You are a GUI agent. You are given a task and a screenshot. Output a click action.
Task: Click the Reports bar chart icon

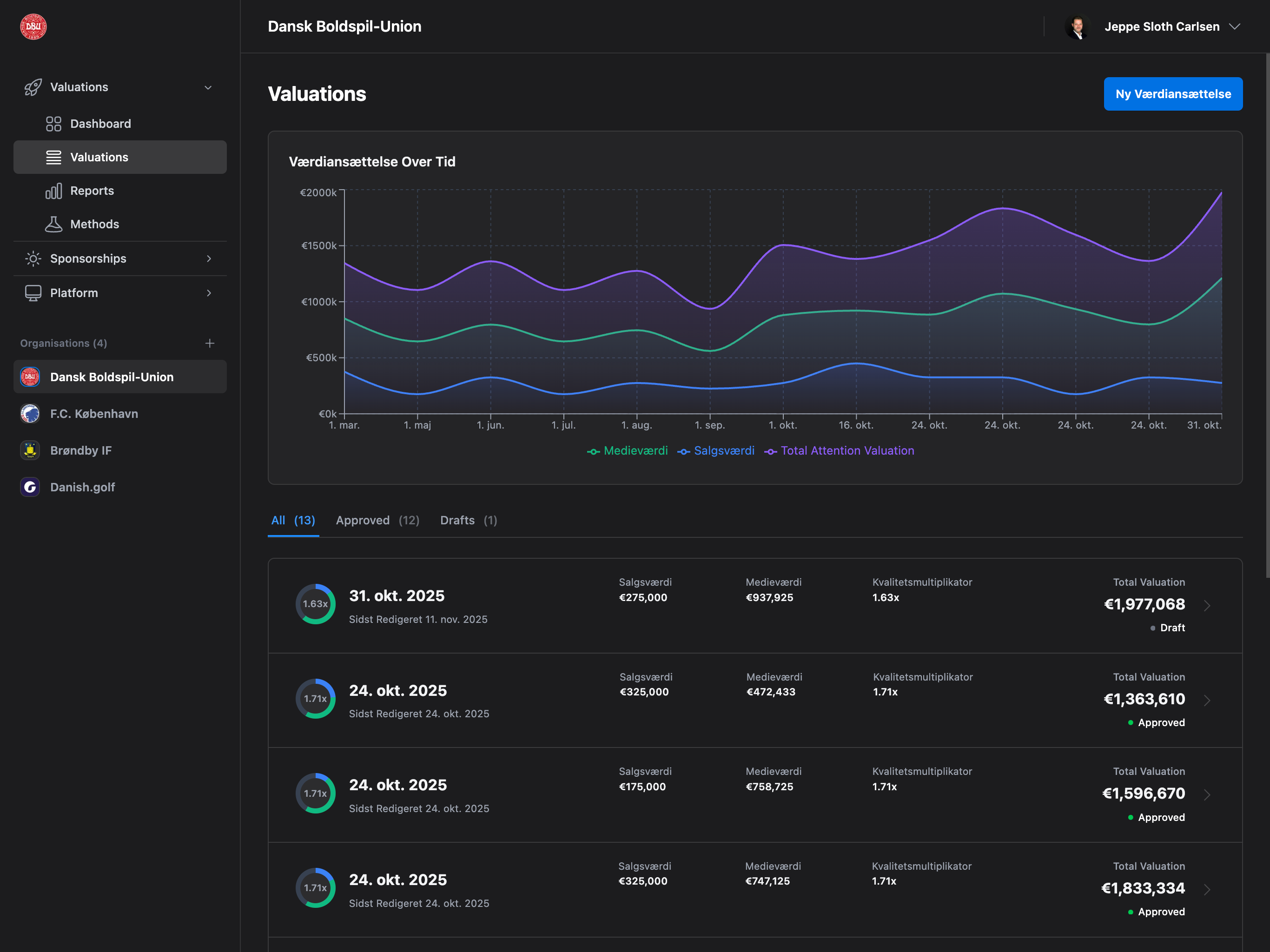tap(53, 191)
